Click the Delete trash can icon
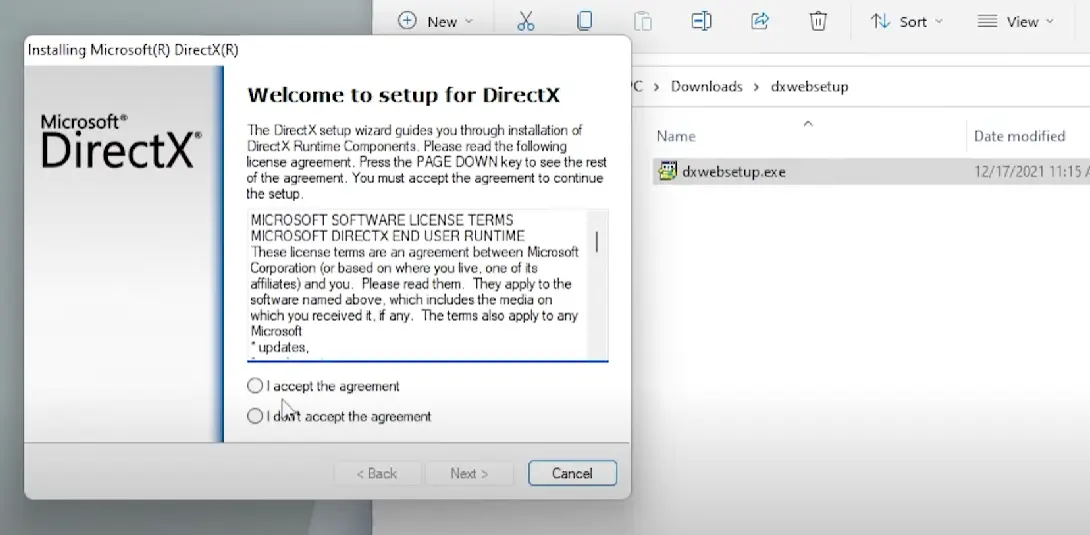Image resolution: width=1090 pixels, height=535 pixels. [818, 21]
